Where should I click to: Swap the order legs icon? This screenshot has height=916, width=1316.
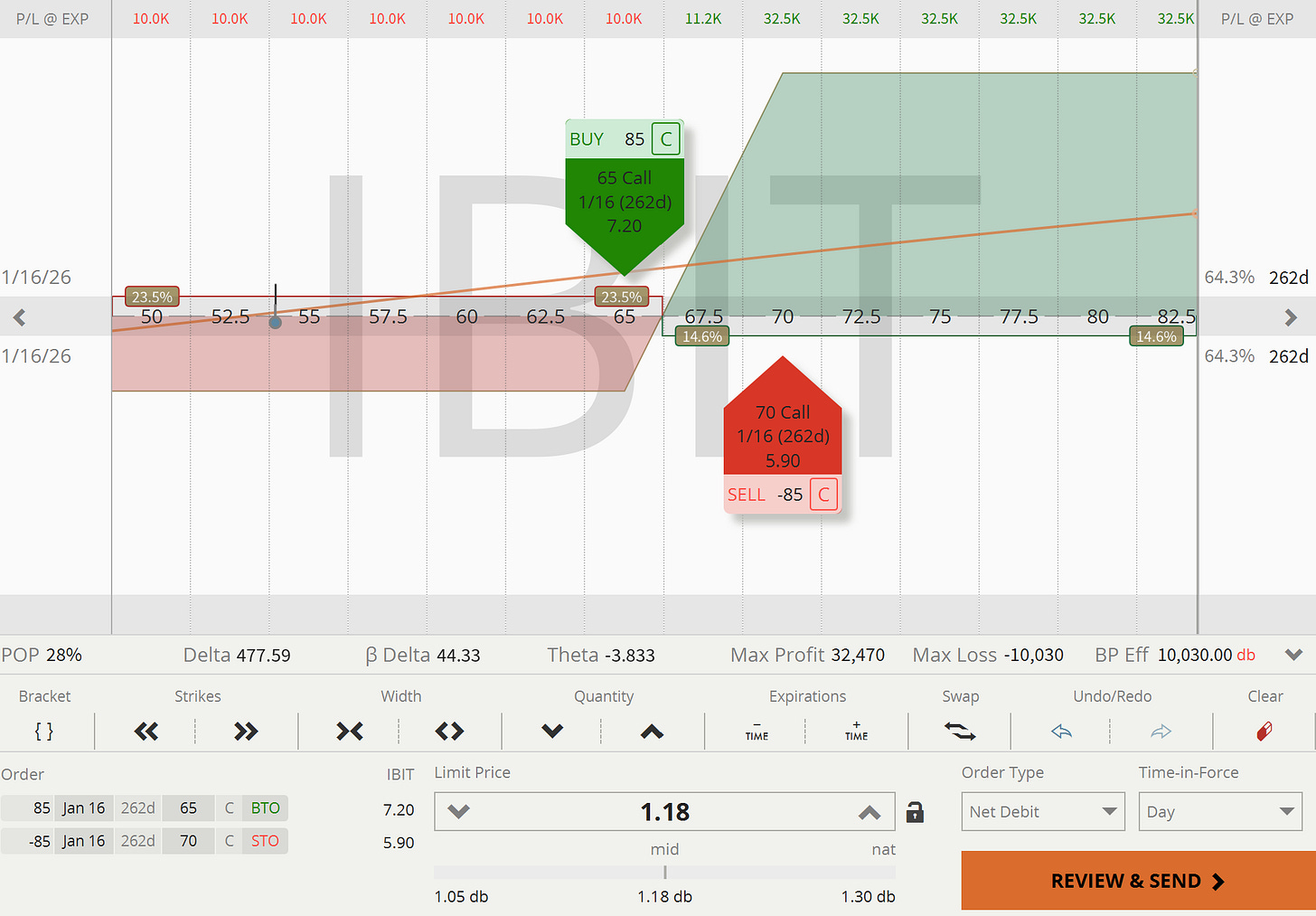pyautogui.click(x=960, y=731)
